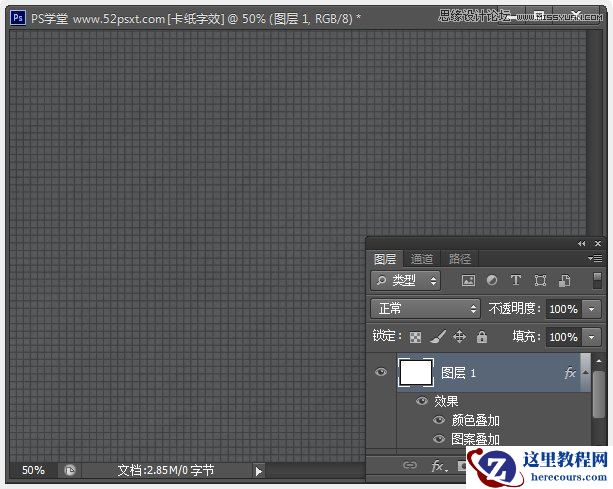Hide the 图案叠加 effect eye icon
Screen dimensions: 613x489
coord(439,439)
